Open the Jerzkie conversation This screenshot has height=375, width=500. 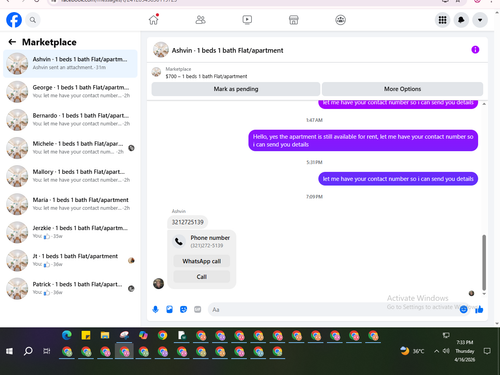pyautogui.click(x=70, y=232)
